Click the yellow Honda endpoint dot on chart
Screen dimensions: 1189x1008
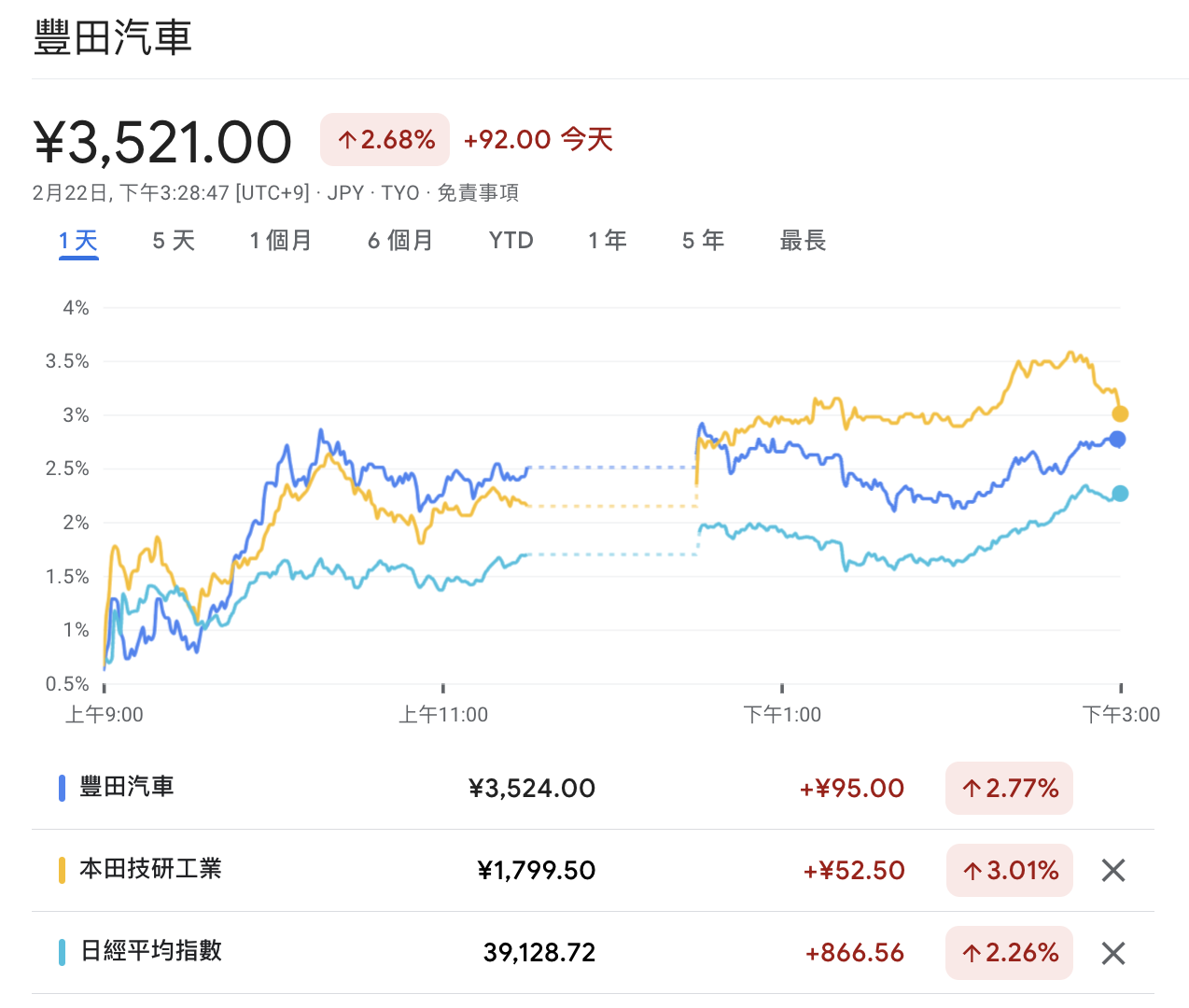[1120, 413]
